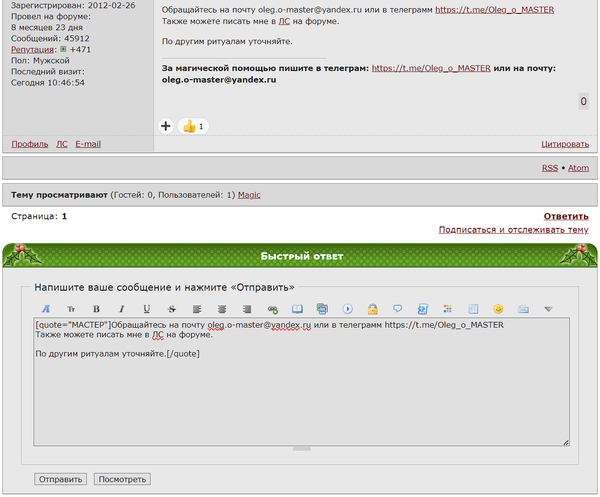The height and width of the screenshot is (497, 600).
Task: Click the Посмотреть preview button
Action: click(122, 479)
